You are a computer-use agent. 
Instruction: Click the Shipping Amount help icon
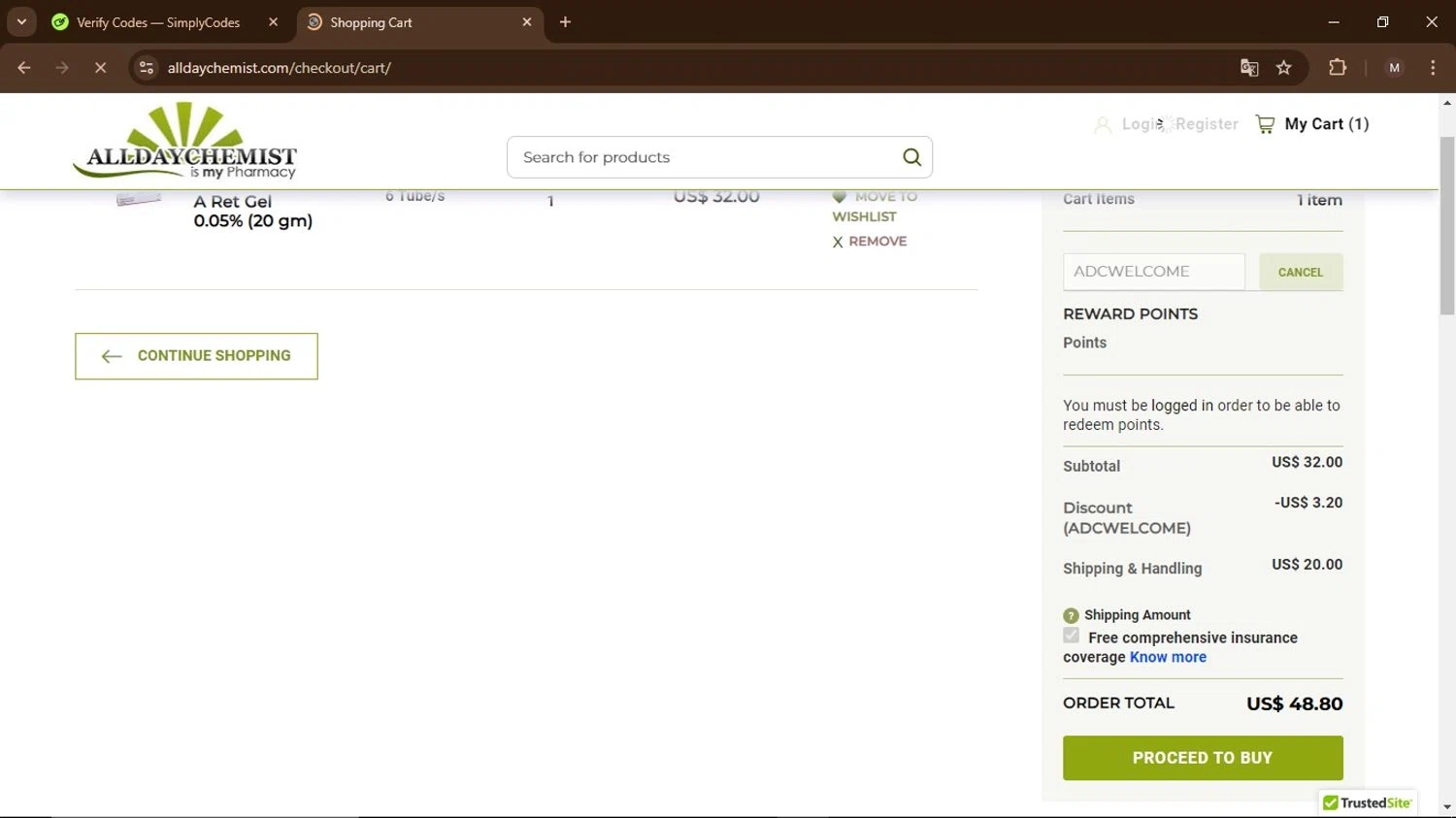click(1071, 615)
